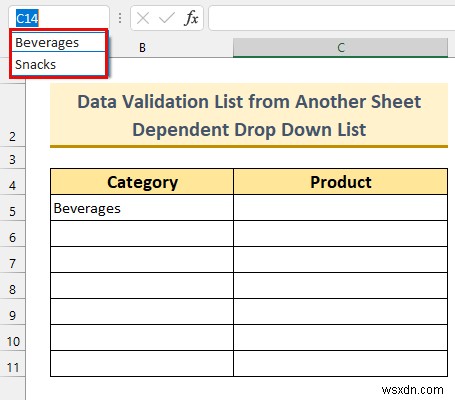Image resolution: width=455 pixels, height=400 pixels.
Task: Click the Cancel (X) formula bar icon
Action: (x=143, y=18)
